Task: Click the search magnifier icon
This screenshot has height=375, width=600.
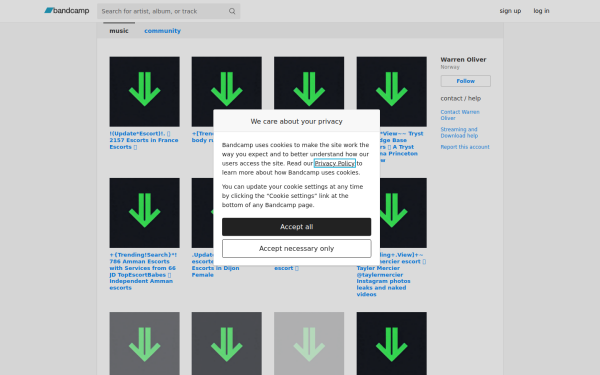Action: point(232,11)
